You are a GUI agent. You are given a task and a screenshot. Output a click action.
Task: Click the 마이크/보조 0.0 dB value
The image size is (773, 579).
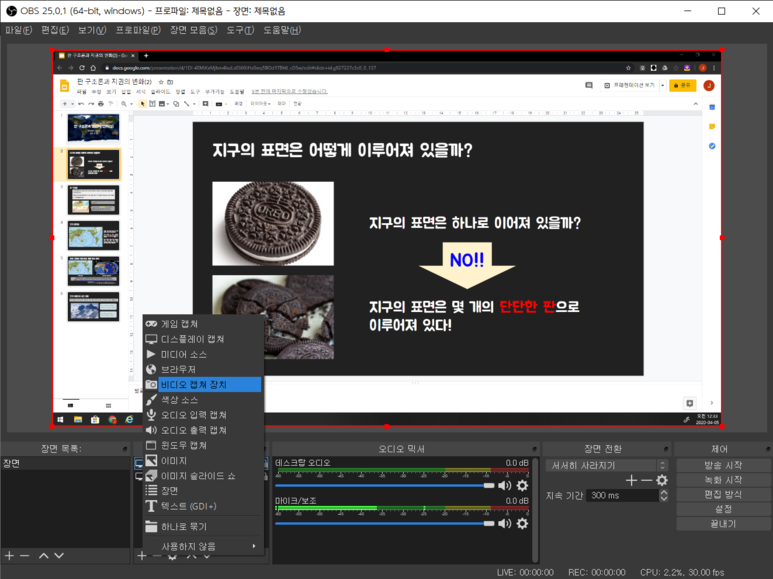517,501
